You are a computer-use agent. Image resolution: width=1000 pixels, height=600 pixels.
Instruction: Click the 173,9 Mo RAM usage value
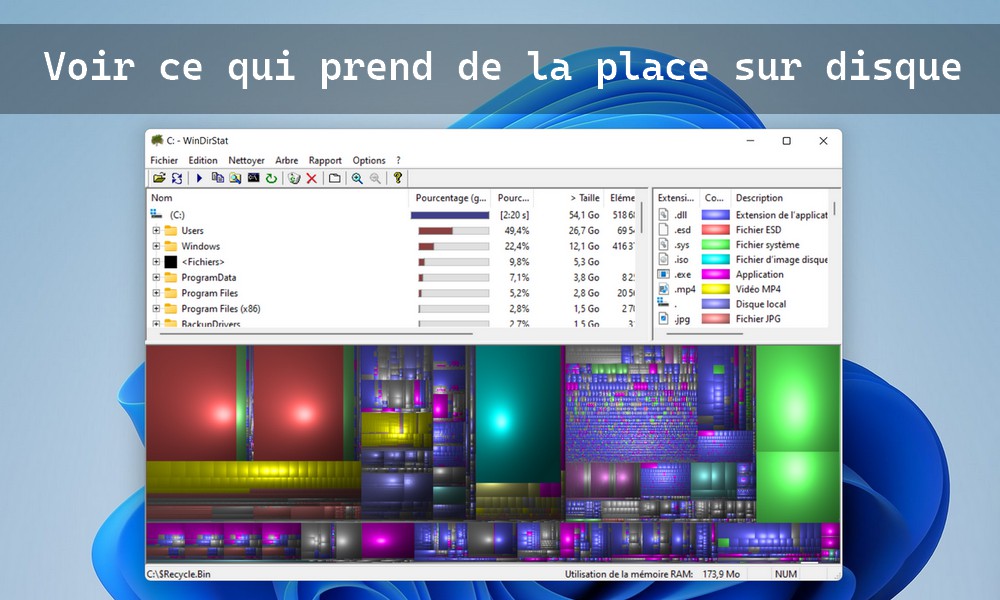point(721,574)
